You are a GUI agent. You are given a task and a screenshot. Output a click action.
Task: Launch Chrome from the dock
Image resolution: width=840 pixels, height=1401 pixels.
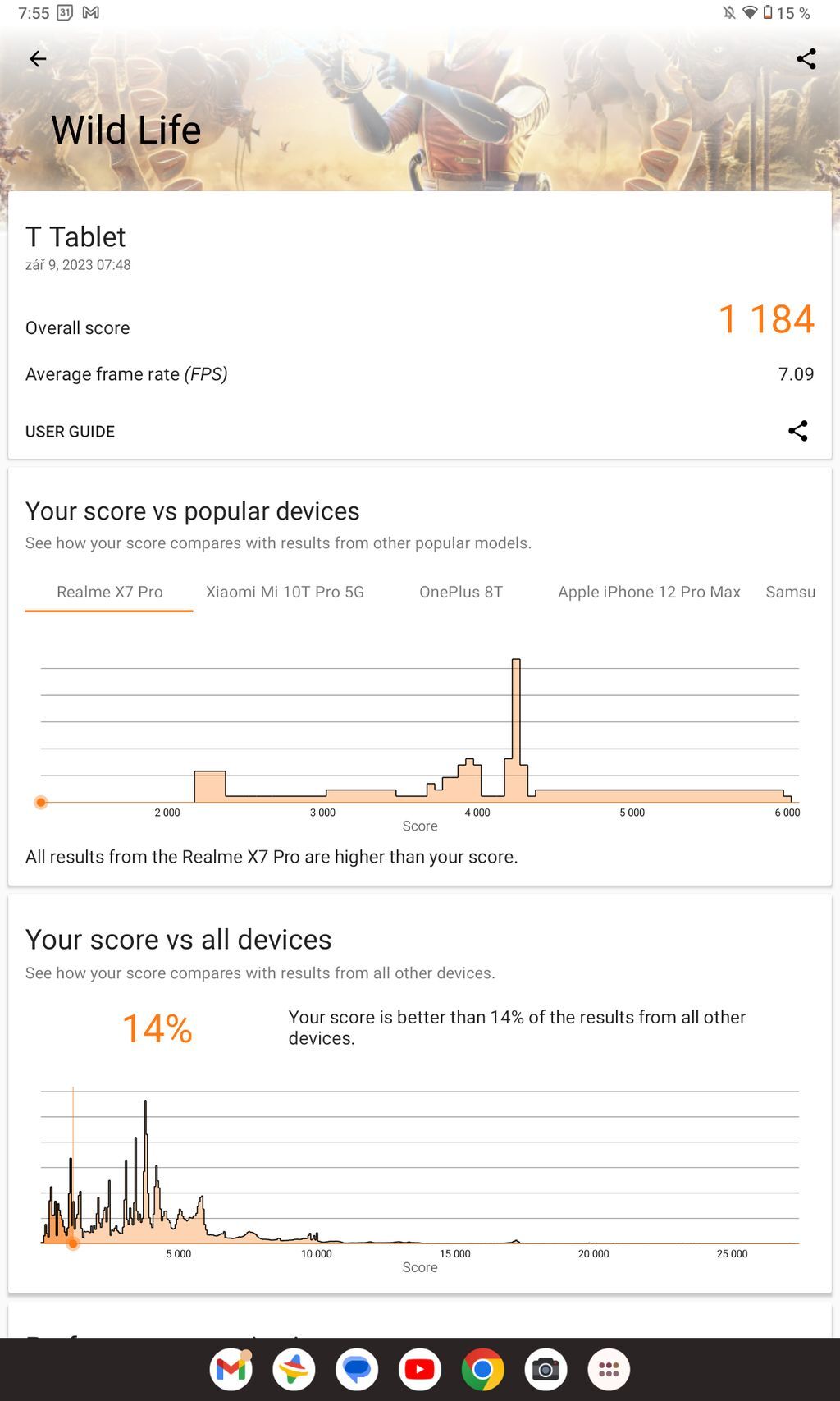point(482,1369)
